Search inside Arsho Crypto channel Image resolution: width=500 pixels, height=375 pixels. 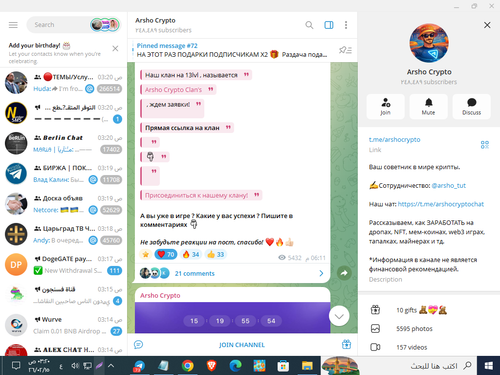(x=309, y=25)
